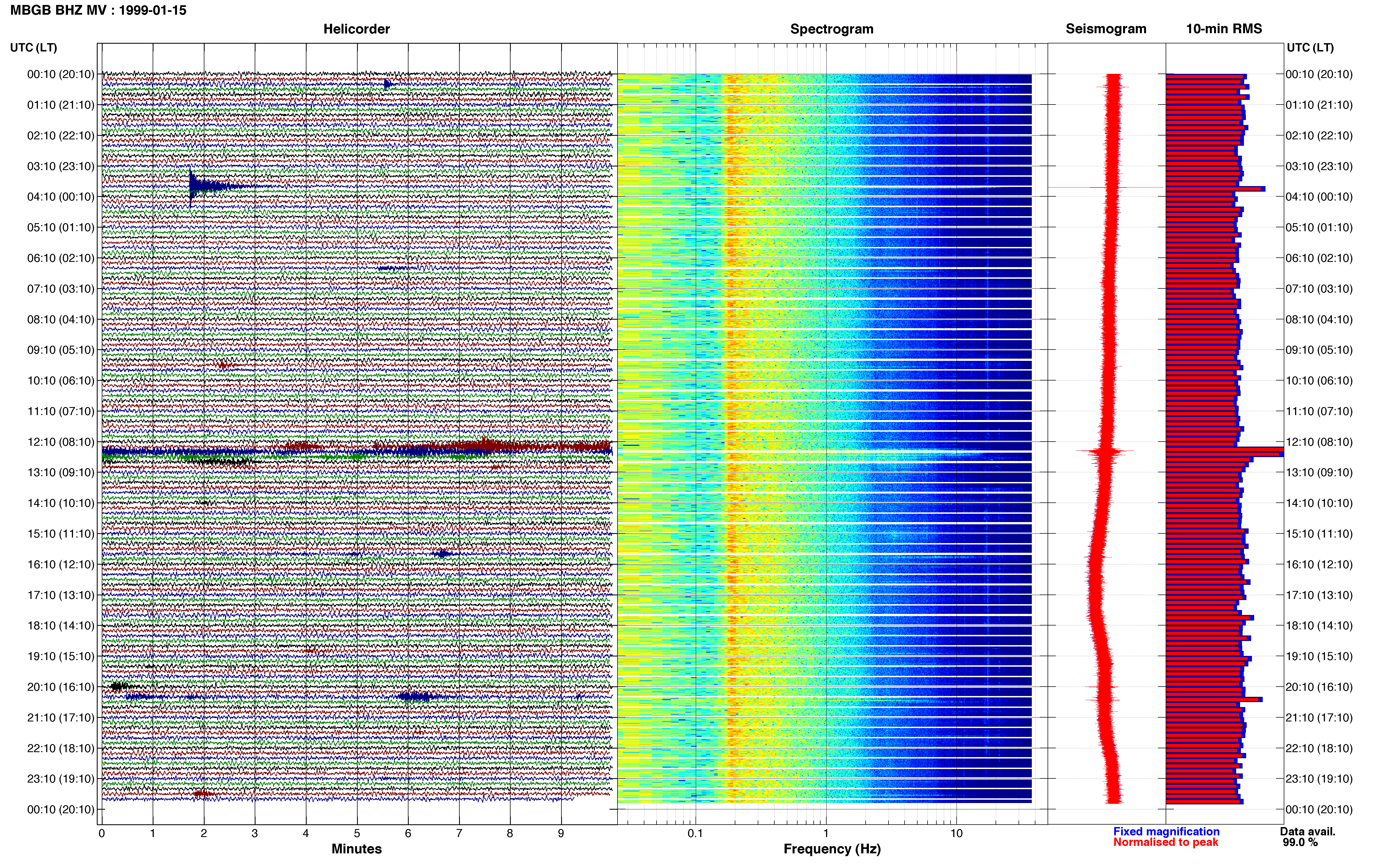Click 21:10 (17:10) label beside the 10-min RMS
Viewport: 1388px width, 868px height.
1319,718
